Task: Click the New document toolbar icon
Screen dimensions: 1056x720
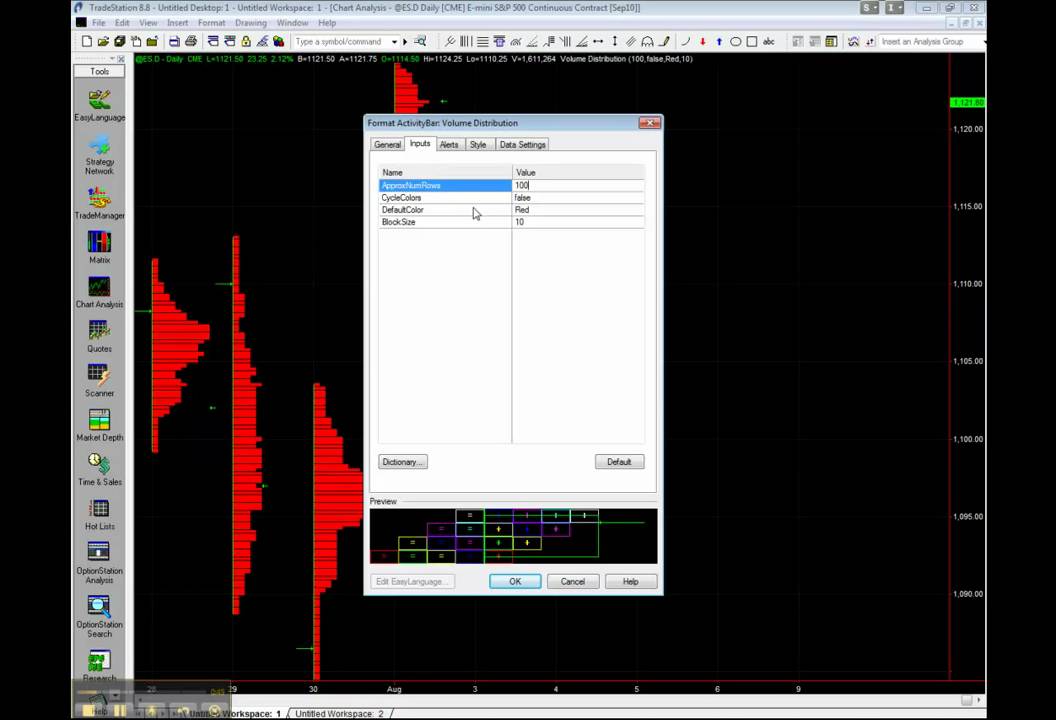Action: (x=87, y=41)
